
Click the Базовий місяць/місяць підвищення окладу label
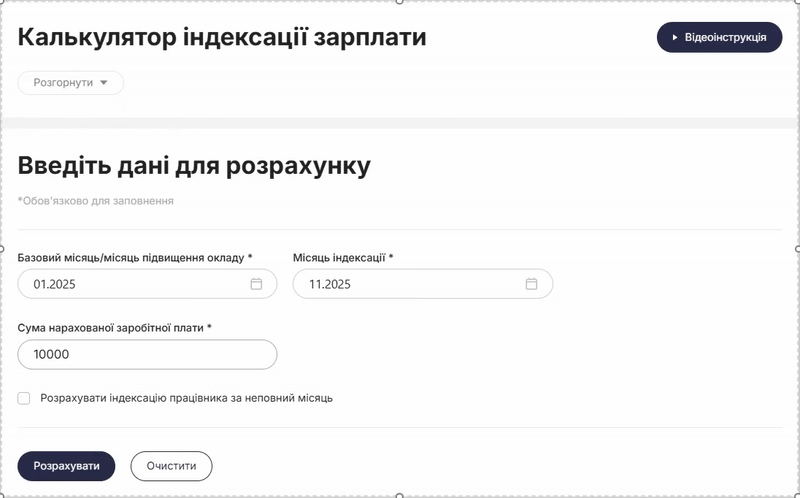point(135,258)
